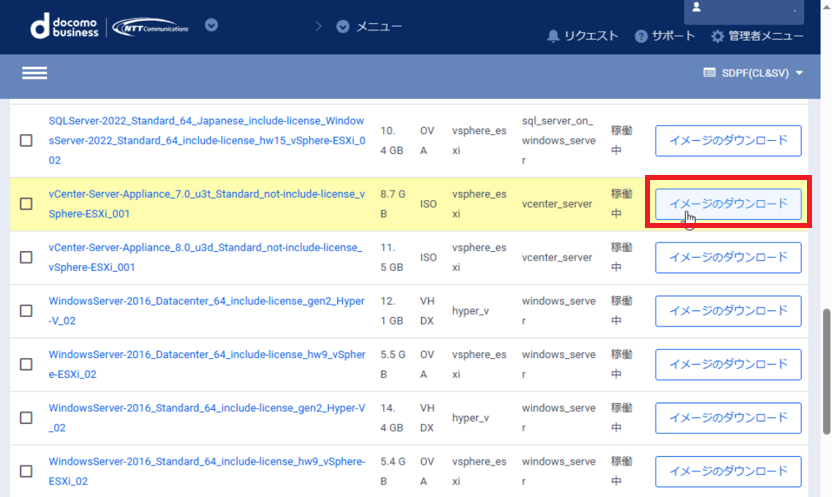Tick checkbox for WindowsServer-2016 Standard hw9 vSphere row
The height and width of the screenshot is (497, 832).
(x=26, y=471)
